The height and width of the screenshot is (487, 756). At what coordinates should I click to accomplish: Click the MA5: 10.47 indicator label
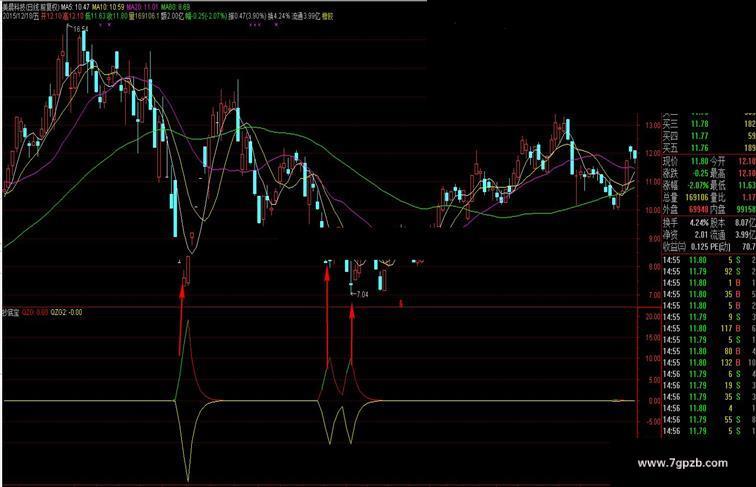75,8
